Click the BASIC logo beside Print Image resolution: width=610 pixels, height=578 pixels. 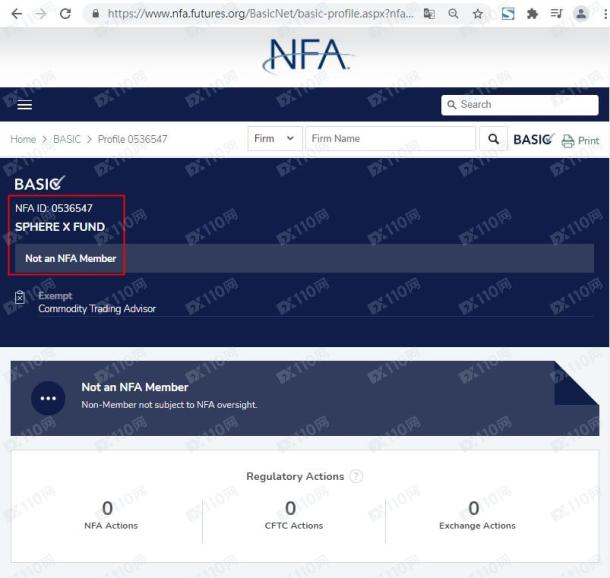533,139
